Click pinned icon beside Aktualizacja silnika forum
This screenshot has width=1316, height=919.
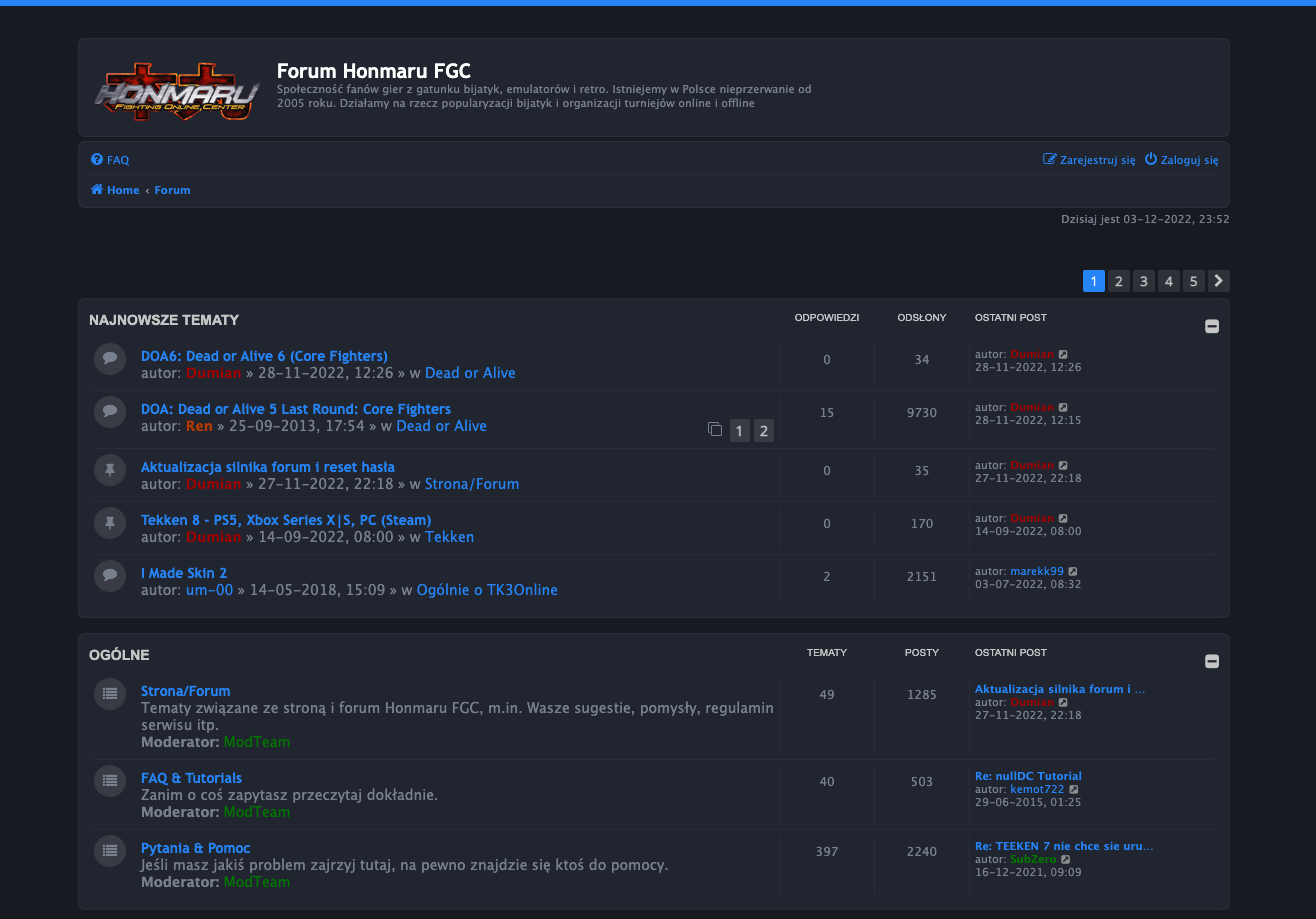tap(110, 469)
